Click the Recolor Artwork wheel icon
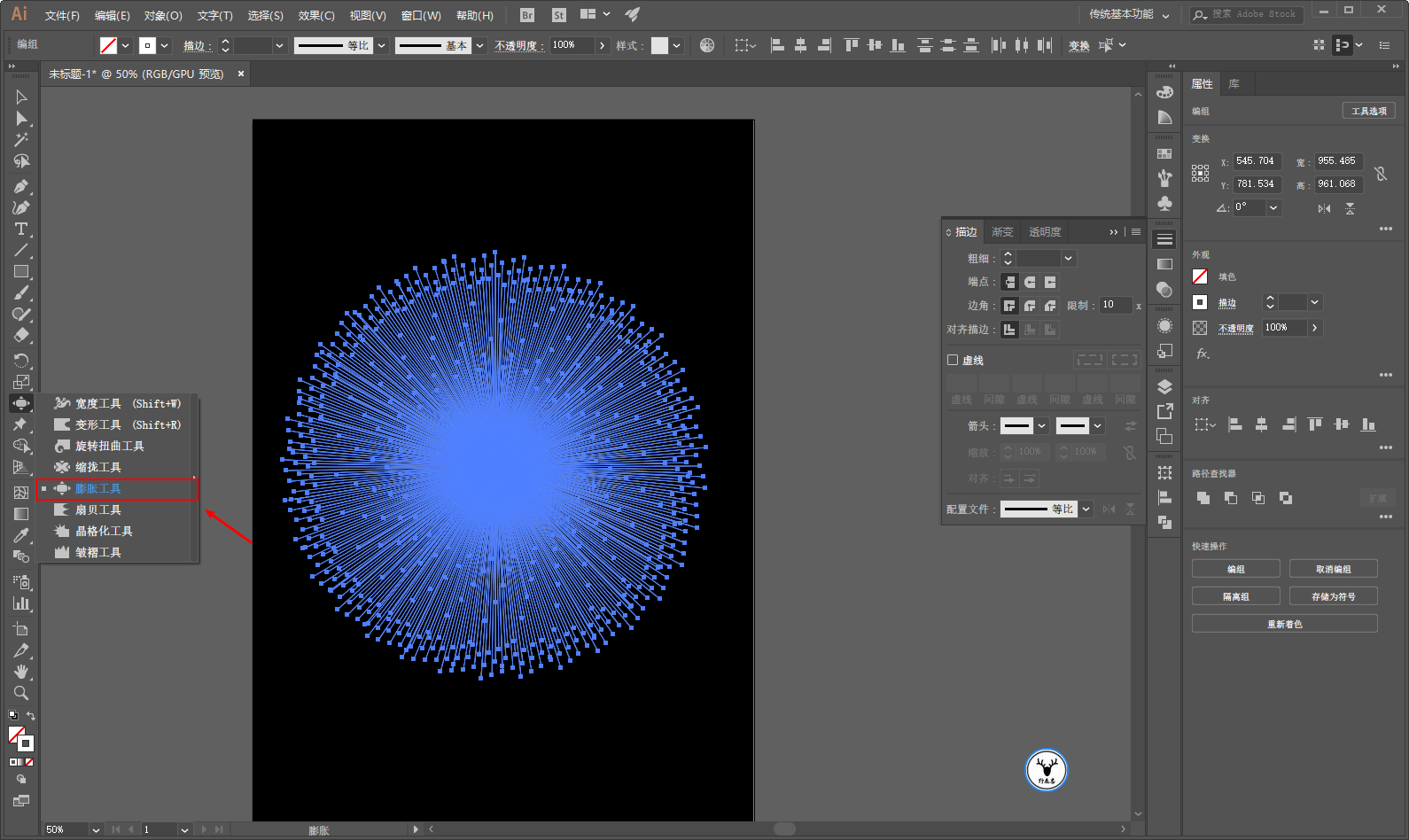The width and height of the screenshot is (1409, 840). pyautogui.click(x=707, y=45)
